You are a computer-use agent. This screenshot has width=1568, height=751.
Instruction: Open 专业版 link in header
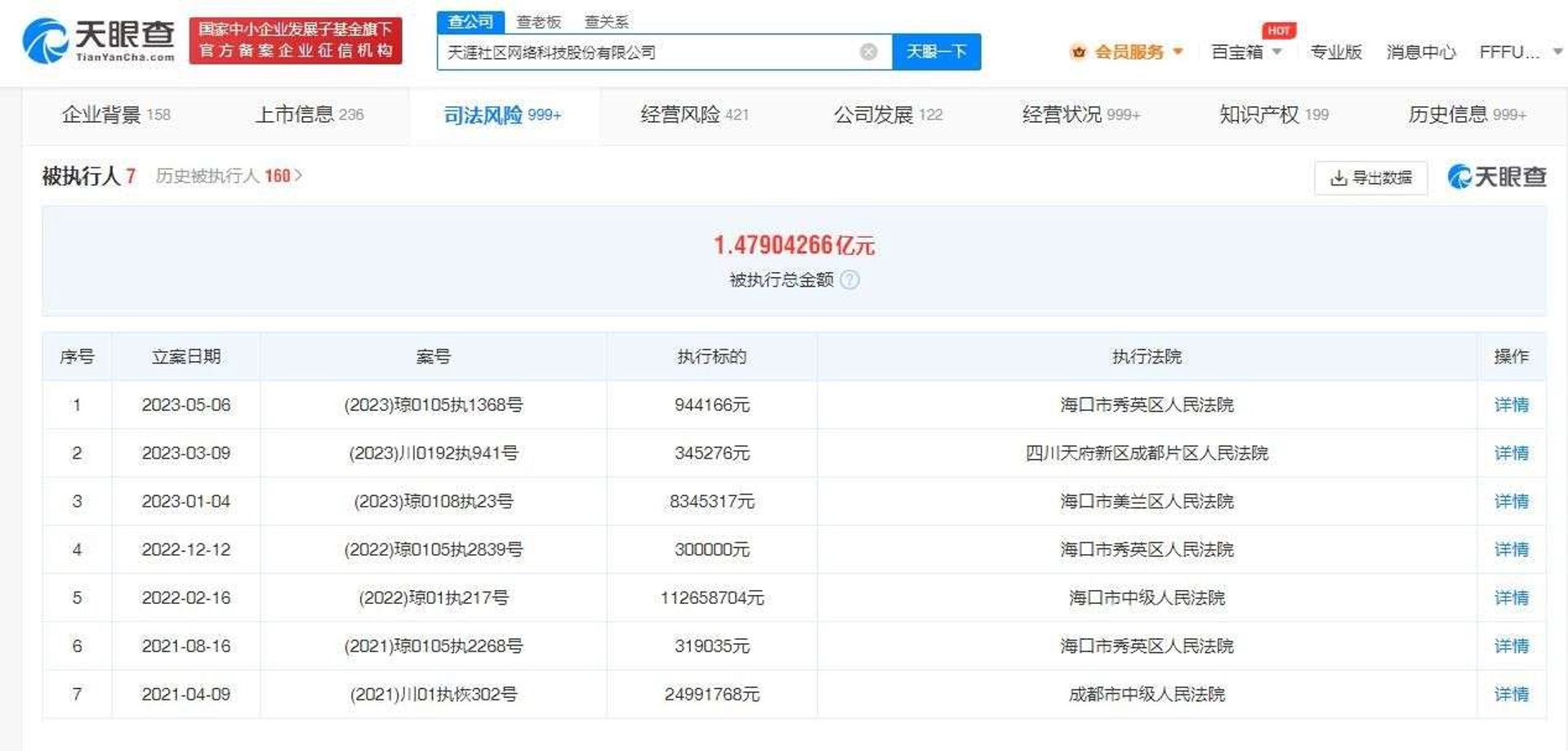1336,52
